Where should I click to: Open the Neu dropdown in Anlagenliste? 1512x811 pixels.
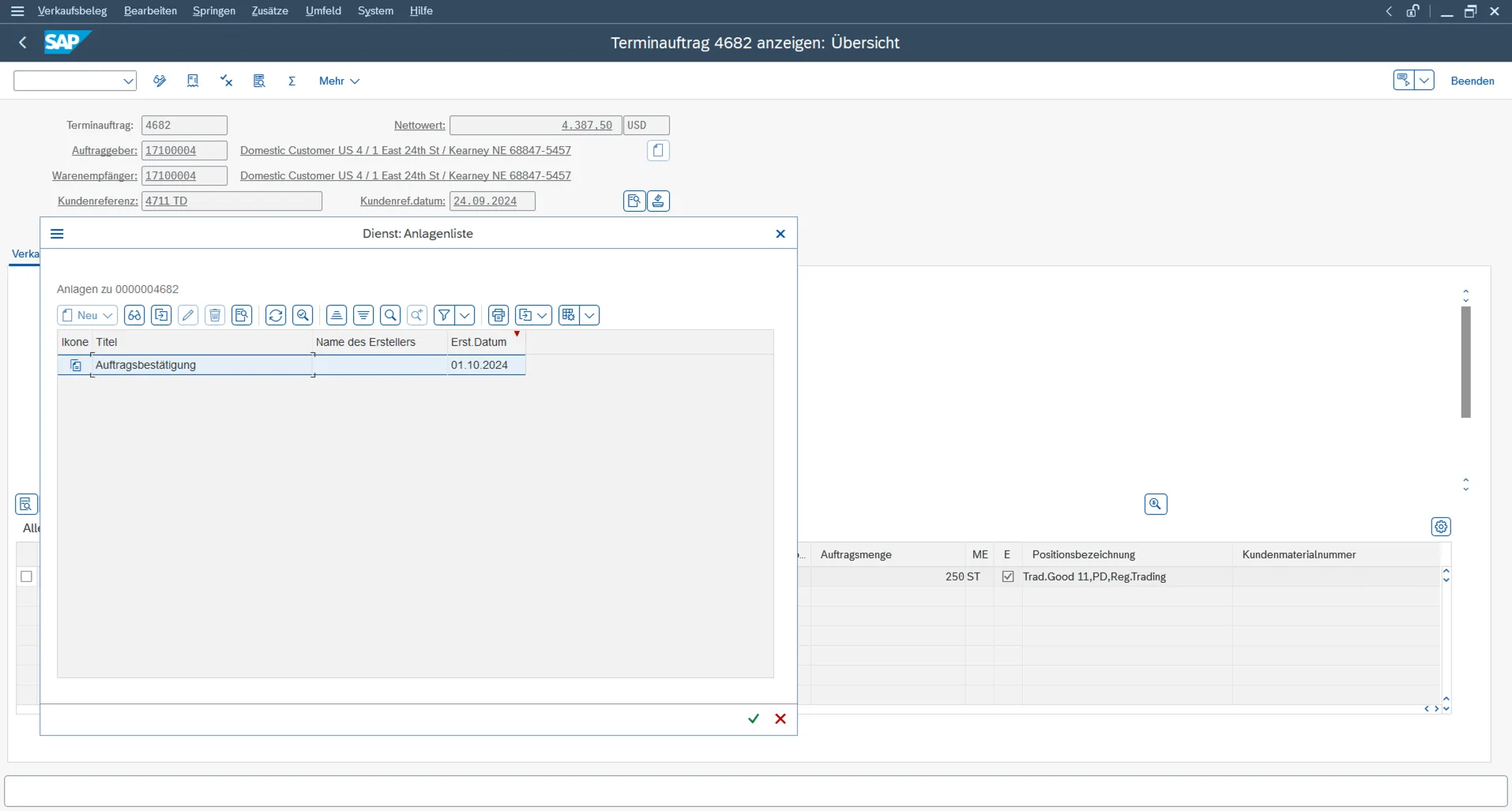coord(88,315)
